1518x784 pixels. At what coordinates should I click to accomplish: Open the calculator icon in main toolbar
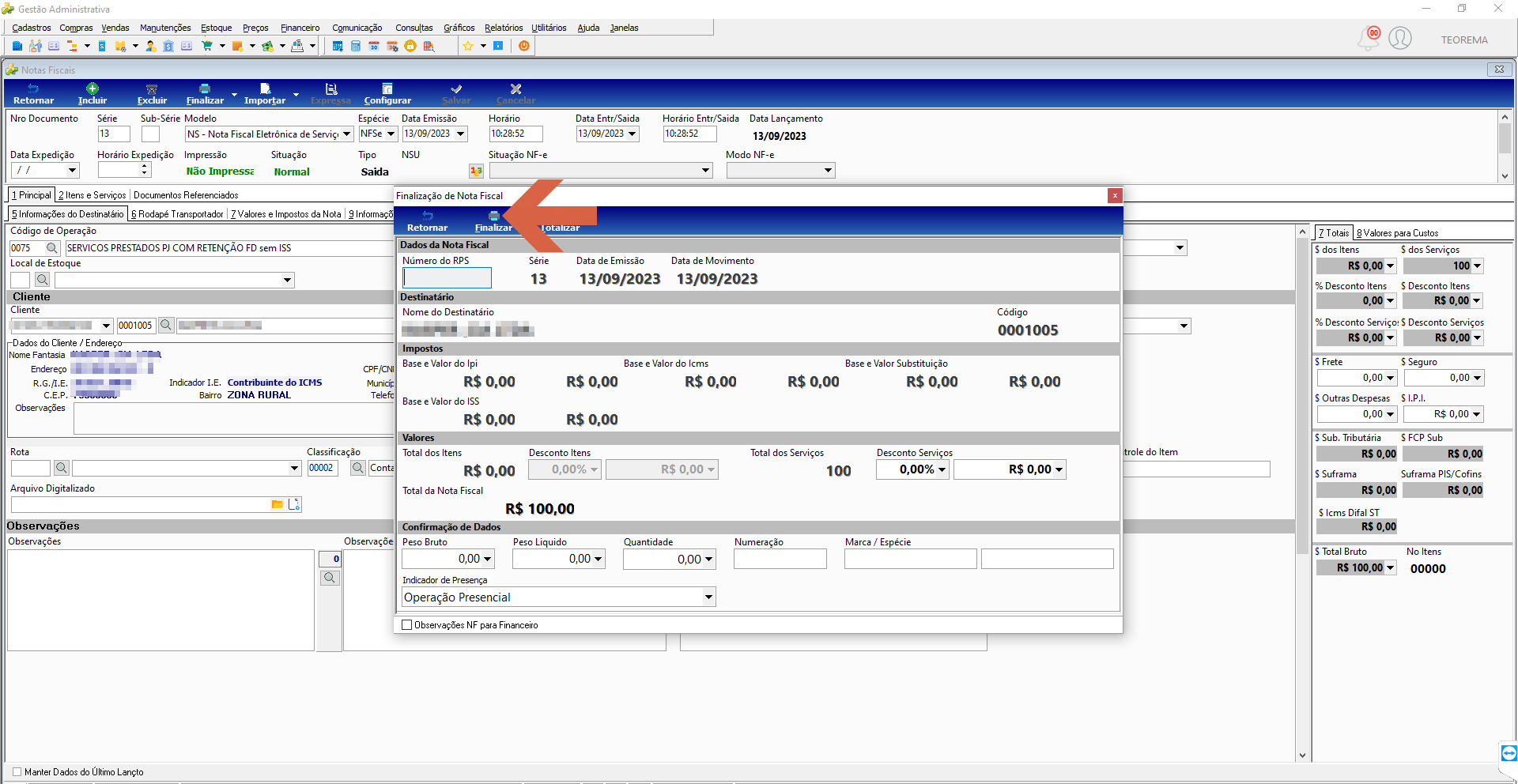pos(356,46)
